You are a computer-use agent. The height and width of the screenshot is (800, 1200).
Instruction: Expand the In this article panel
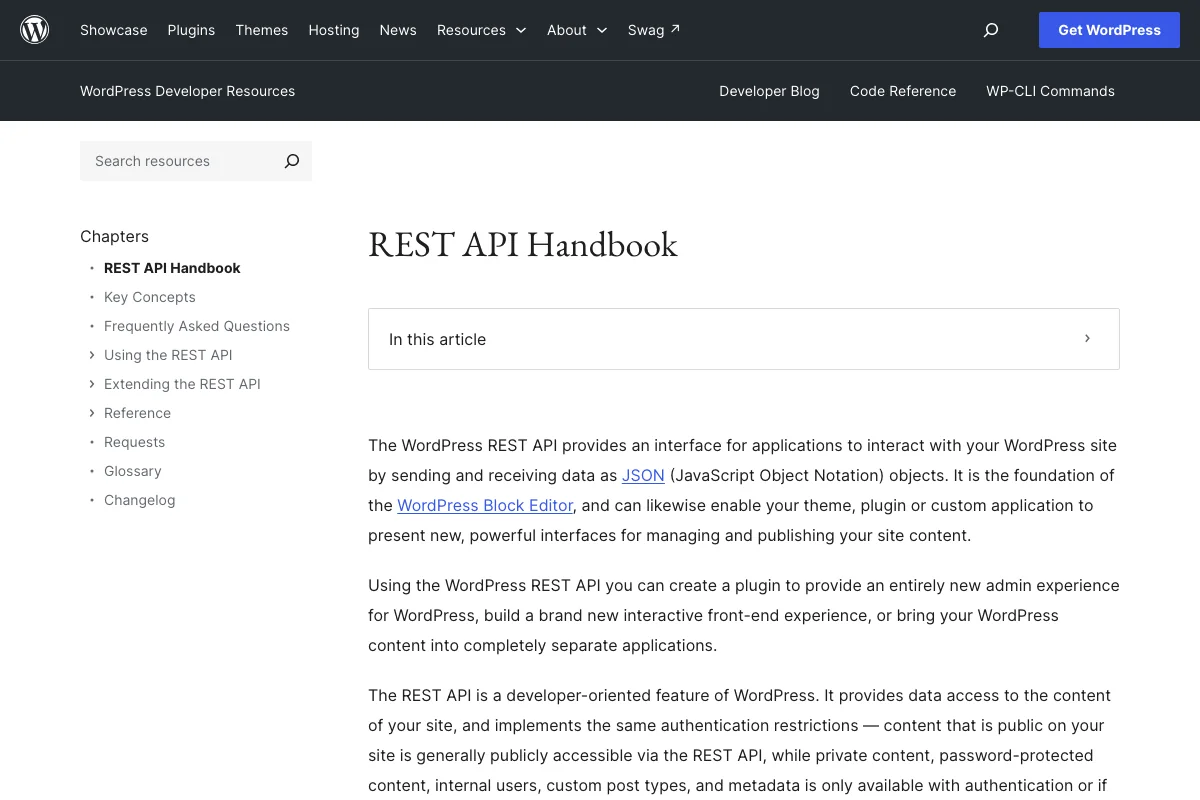744,339
